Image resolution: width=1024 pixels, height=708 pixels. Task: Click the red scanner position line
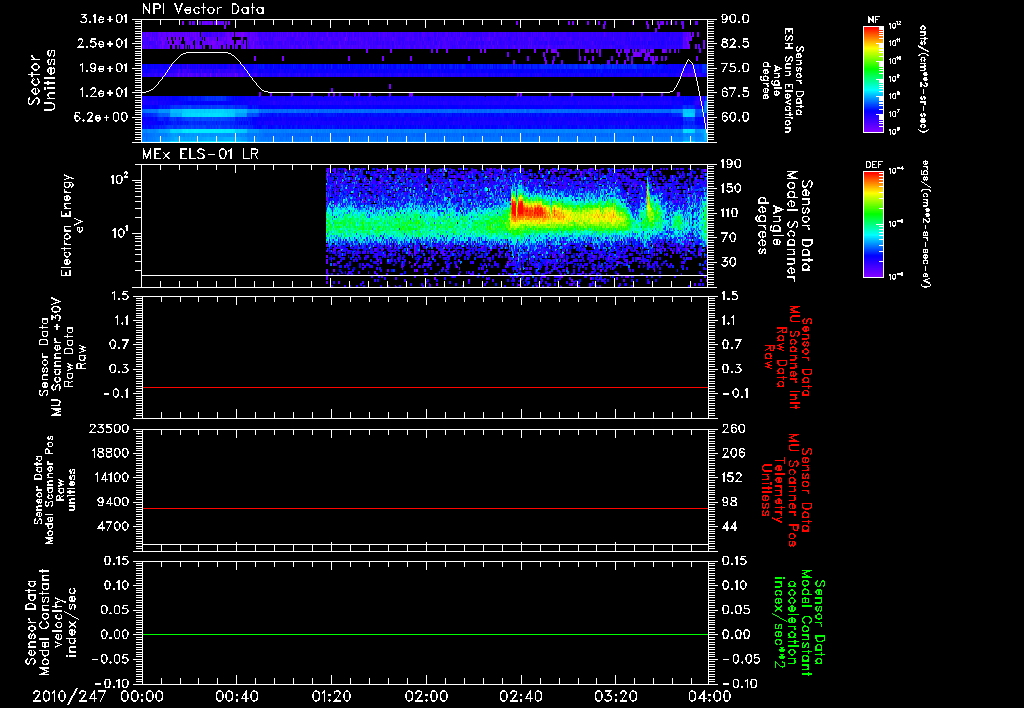pos(424,509)
